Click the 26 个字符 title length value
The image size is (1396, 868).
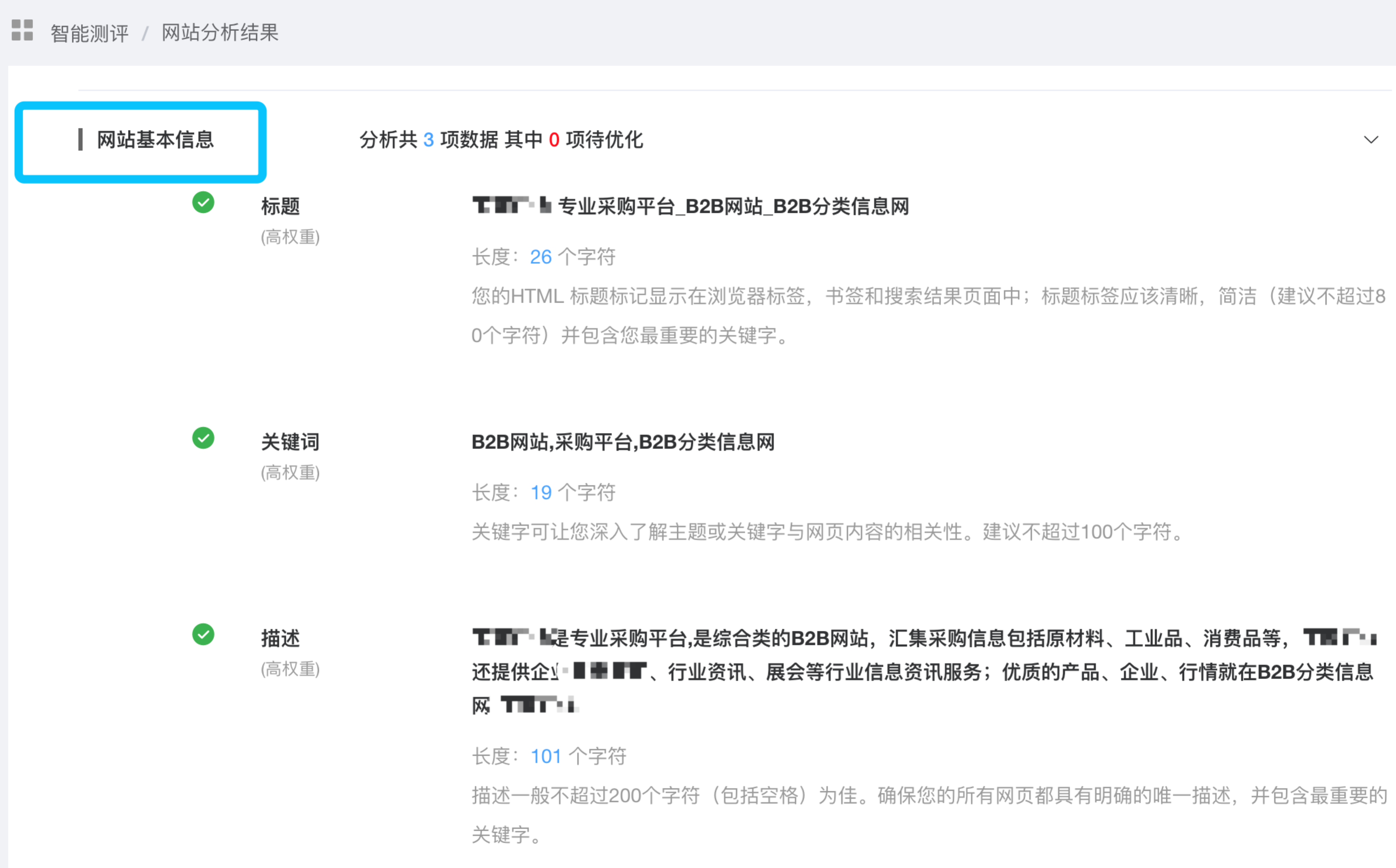(541, 257)
